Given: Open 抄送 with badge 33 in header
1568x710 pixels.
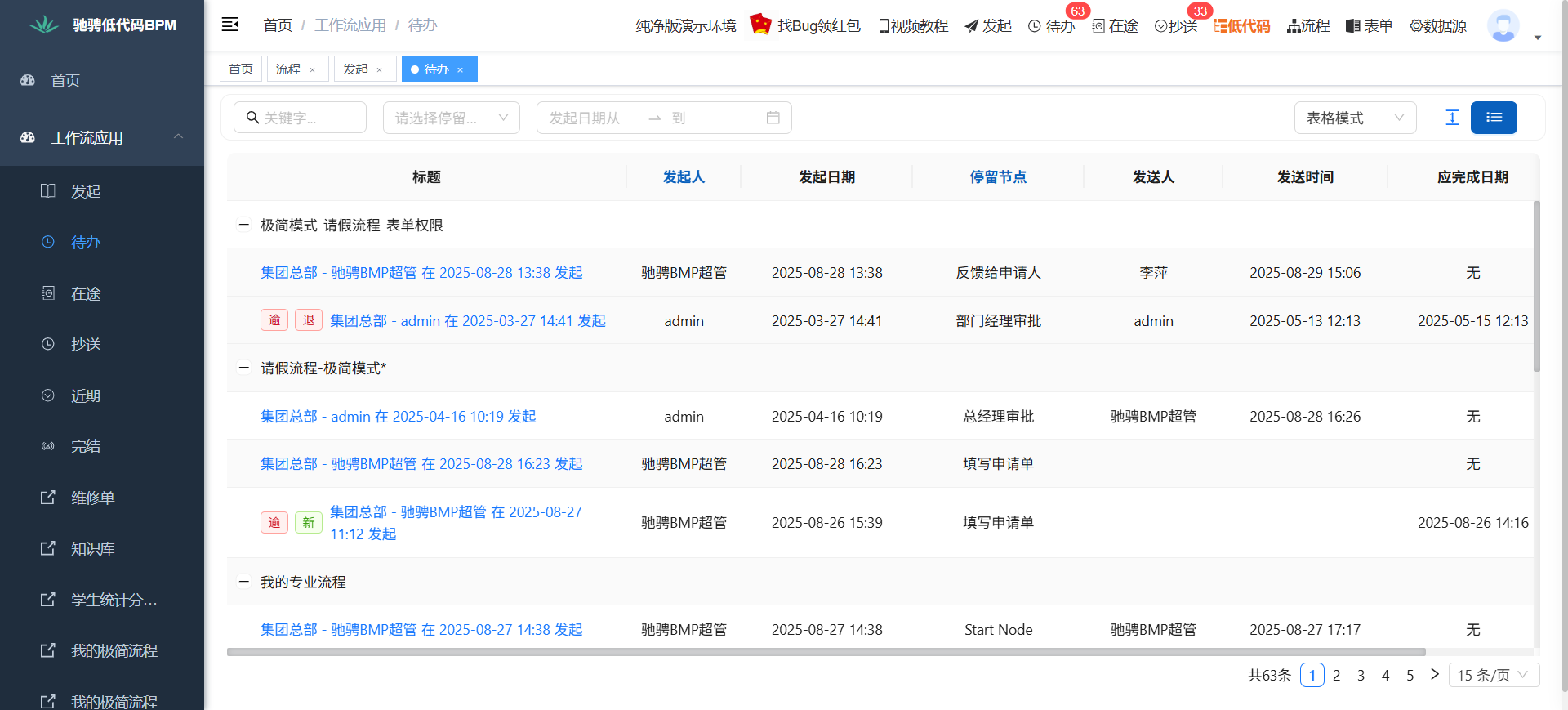Looking at the screenshot, I should point(1176,26).
